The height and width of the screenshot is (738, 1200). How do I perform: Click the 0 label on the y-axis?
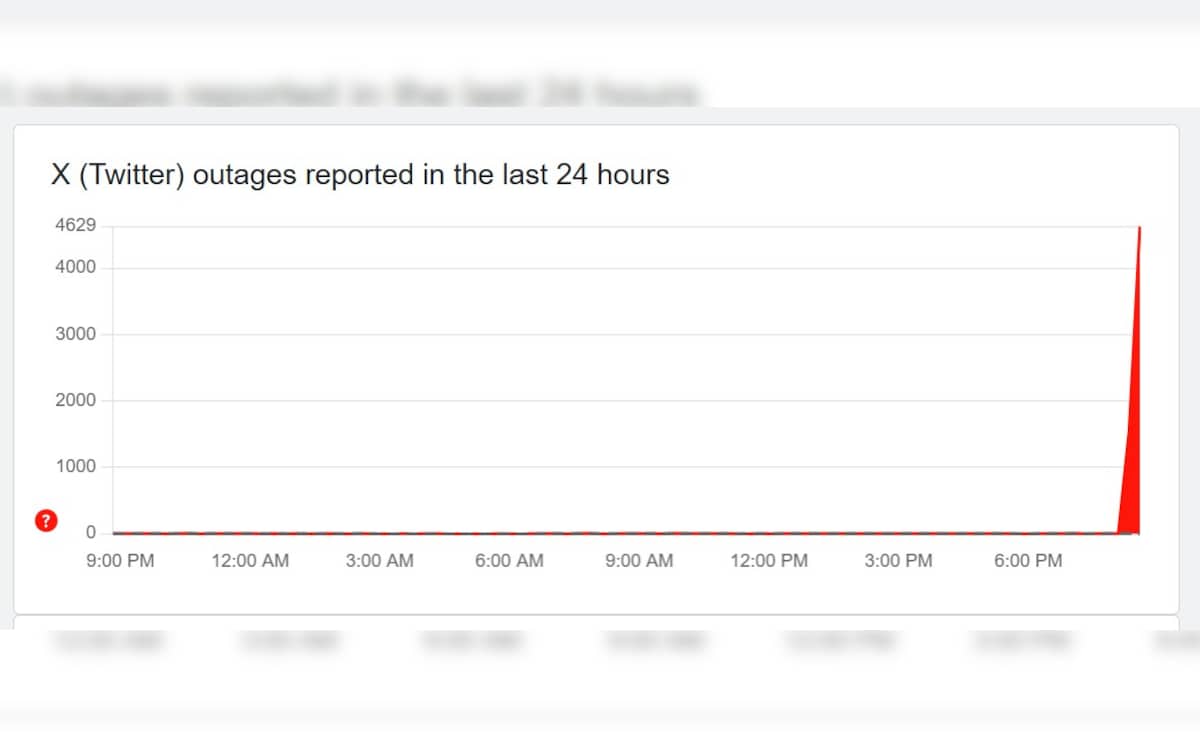pos(89,532)
